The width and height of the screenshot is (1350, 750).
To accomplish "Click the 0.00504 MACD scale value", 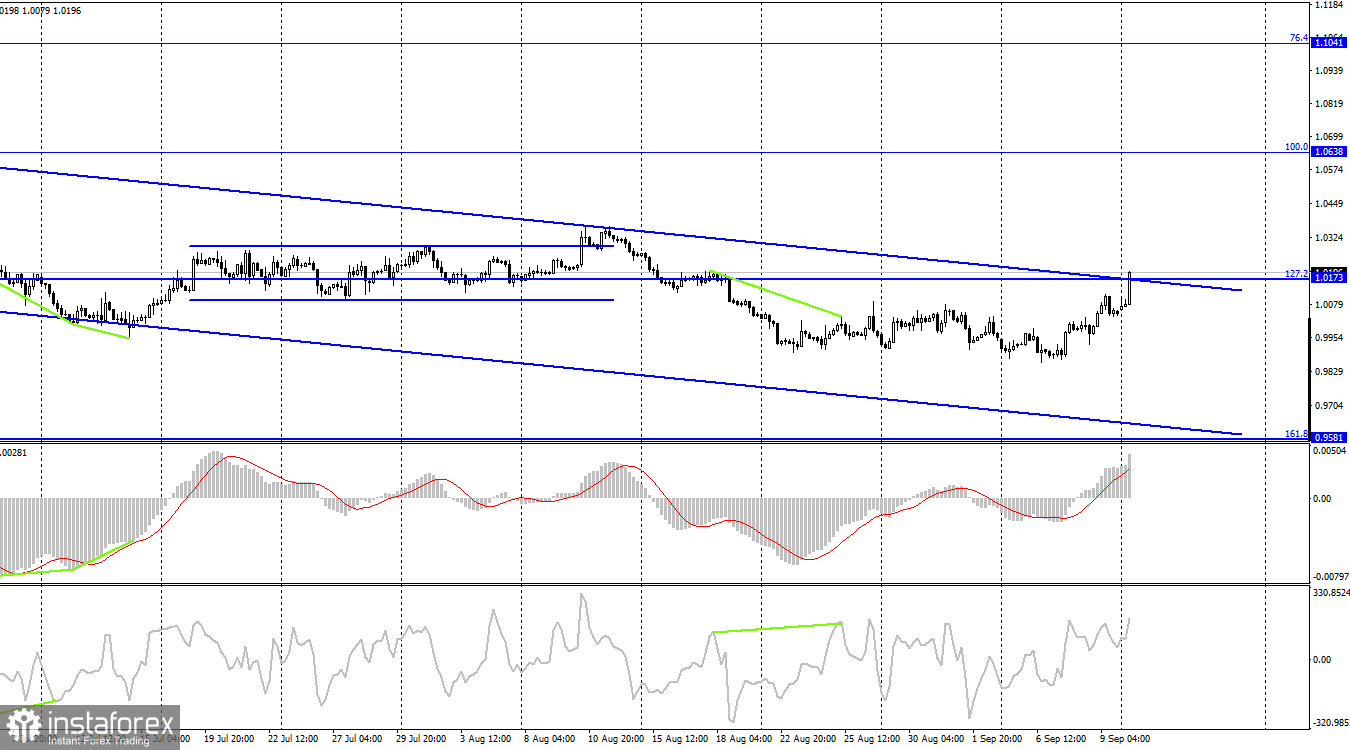I will click(x=1330, y=452).
